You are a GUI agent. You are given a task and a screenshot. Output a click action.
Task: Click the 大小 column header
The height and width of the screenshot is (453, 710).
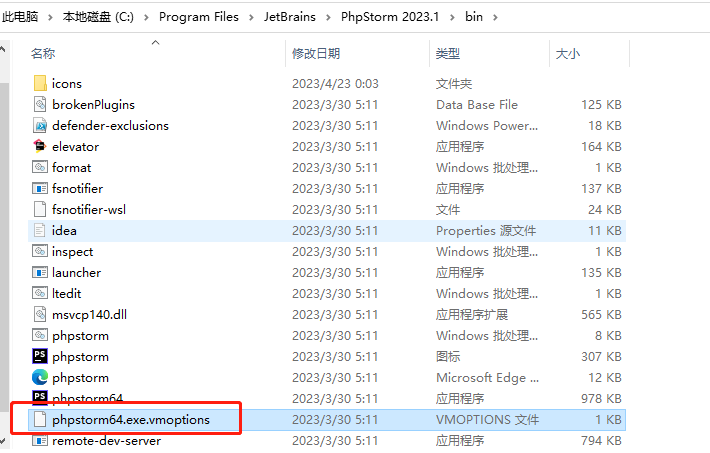pos(567,53)
